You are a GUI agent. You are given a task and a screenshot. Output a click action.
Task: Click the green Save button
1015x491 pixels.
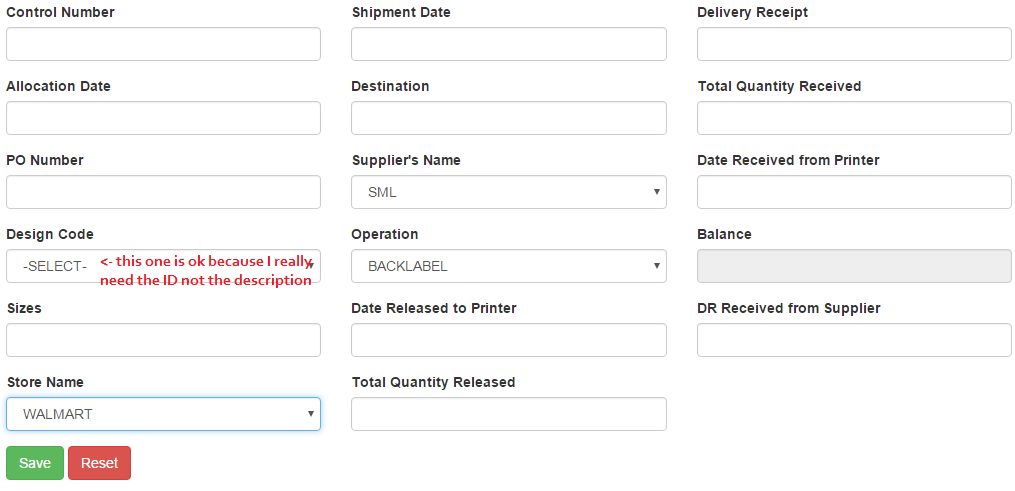coord(35,463)
